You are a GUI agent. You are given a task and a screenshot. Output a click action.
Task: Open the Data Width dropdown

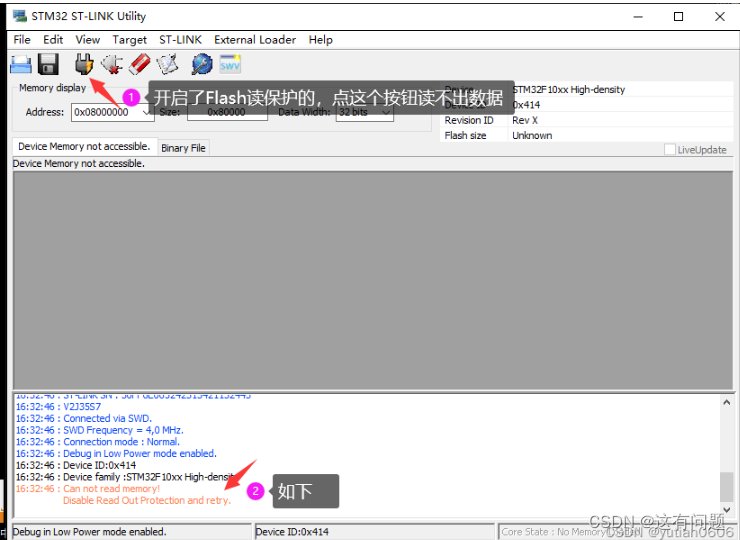364,112
